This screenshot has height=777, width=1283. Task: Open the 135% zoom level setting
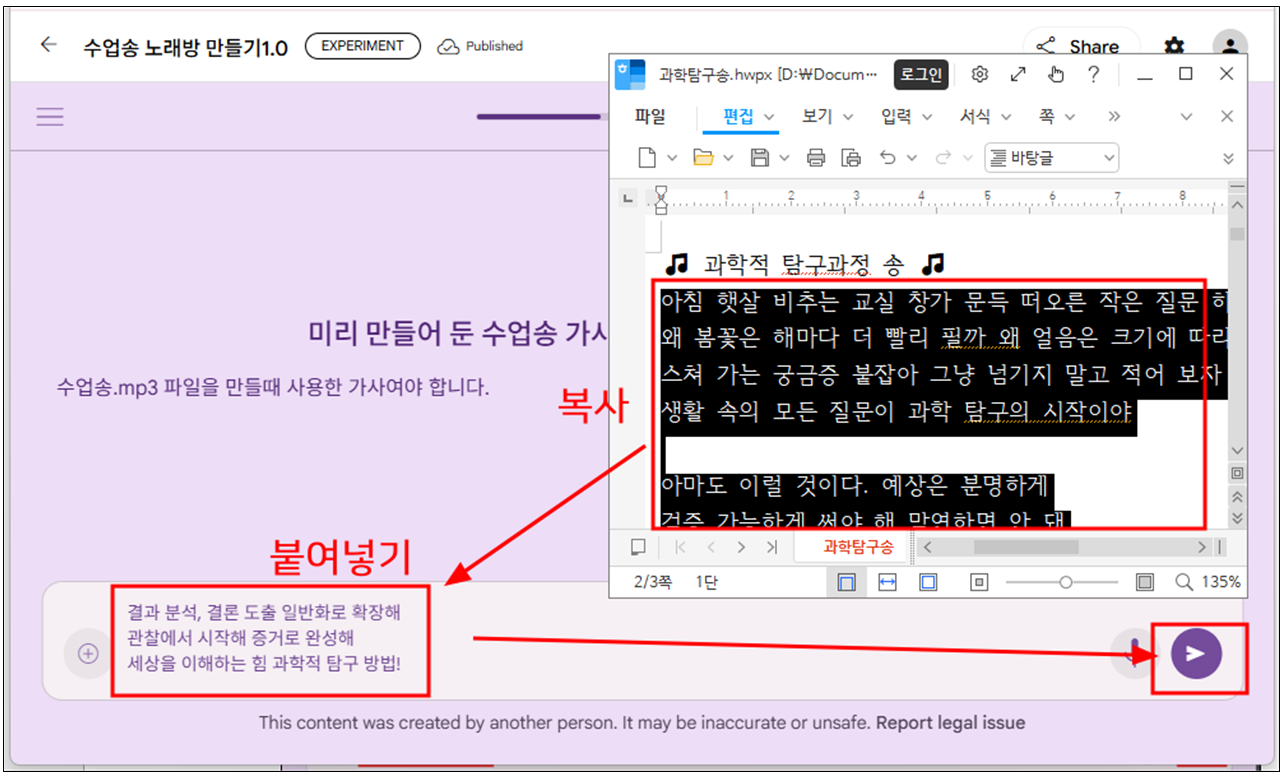1220,582
